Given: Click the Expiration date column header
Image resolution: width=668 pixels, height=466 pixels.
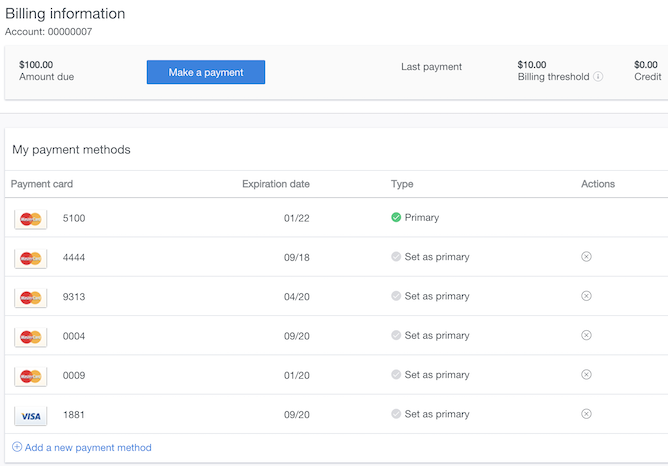Looking at the screenshot, I should point(275,184).
